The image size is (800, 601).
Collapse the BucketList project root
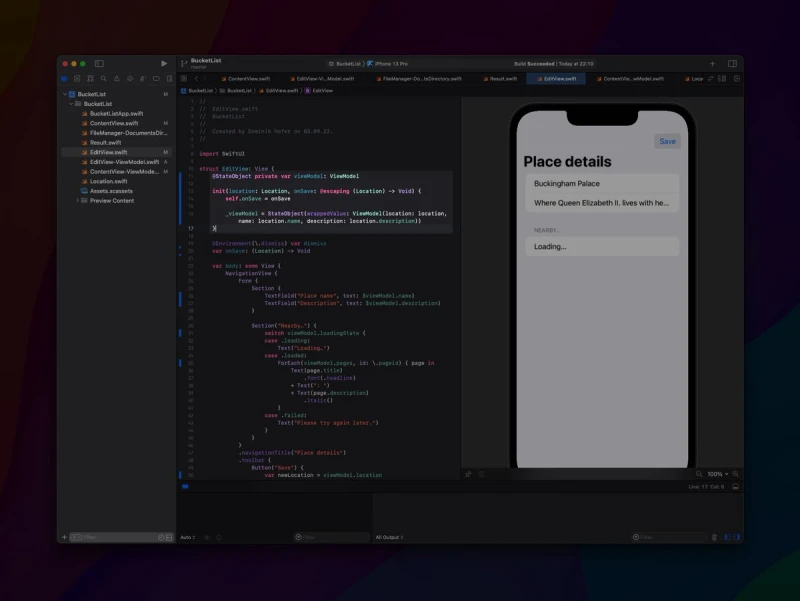tap(65, 94)
